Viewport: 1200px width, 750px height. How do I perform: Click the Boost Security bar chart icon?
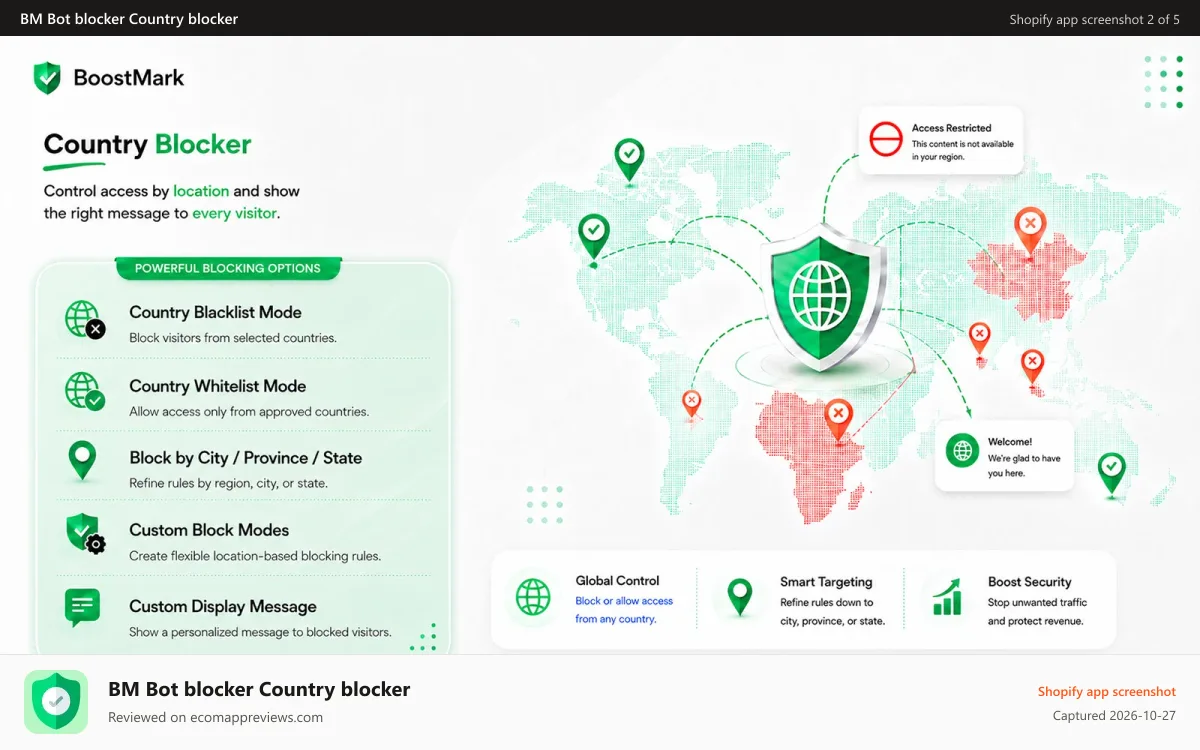[x=946, y=597]
